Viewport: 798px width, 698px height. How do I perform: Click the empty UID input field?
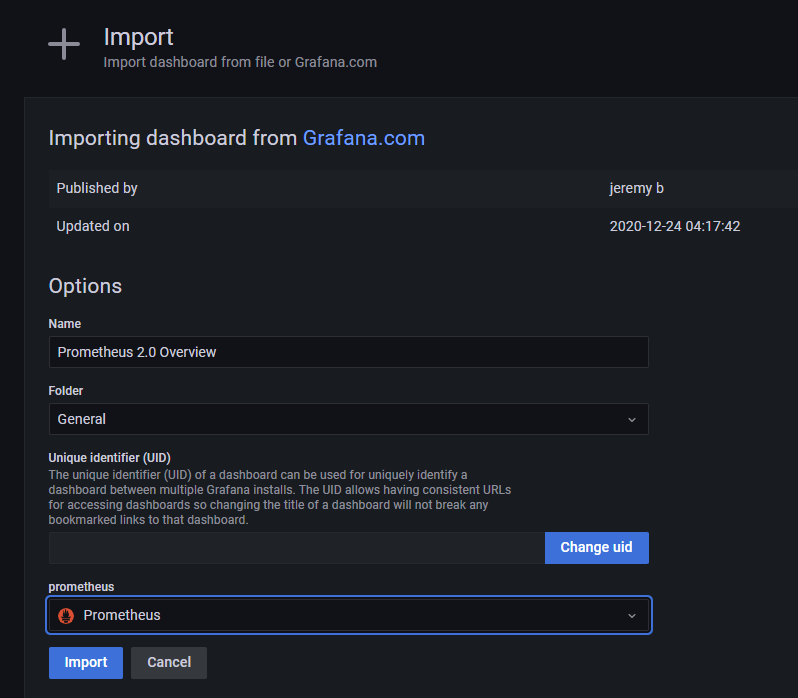click(297, 548)
